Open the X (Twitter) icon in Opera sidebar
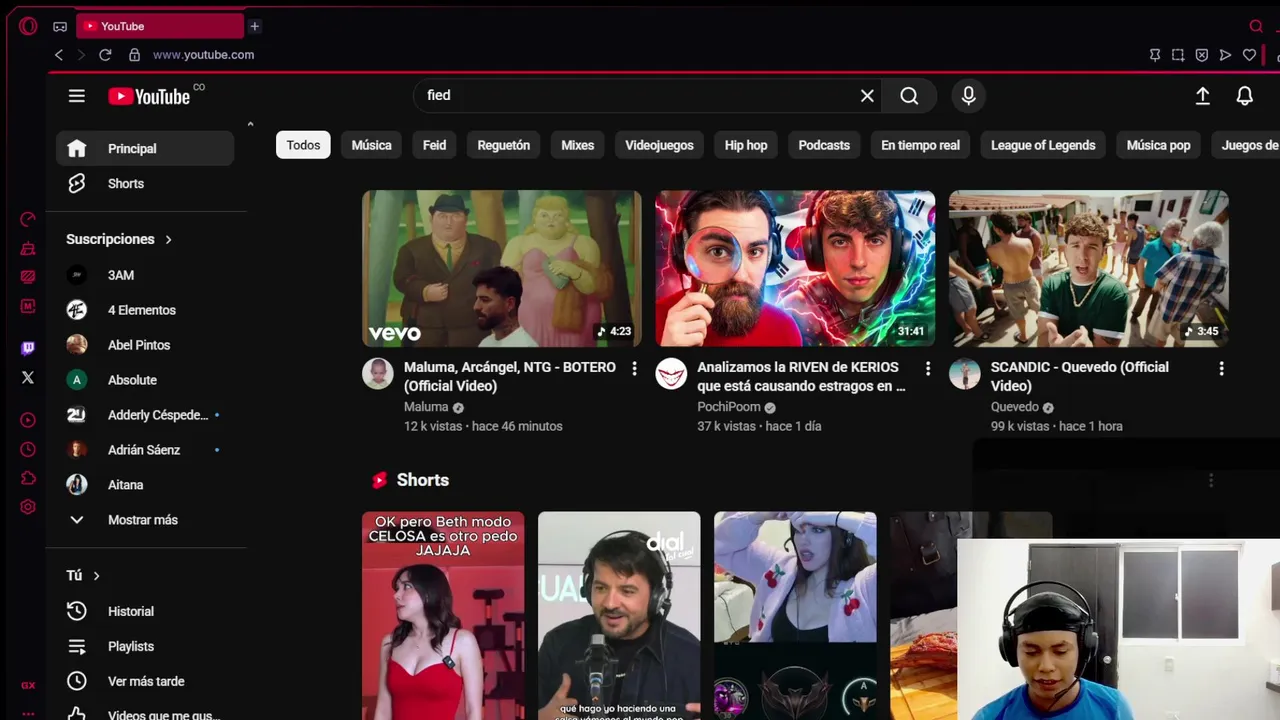 pos(28,377)
